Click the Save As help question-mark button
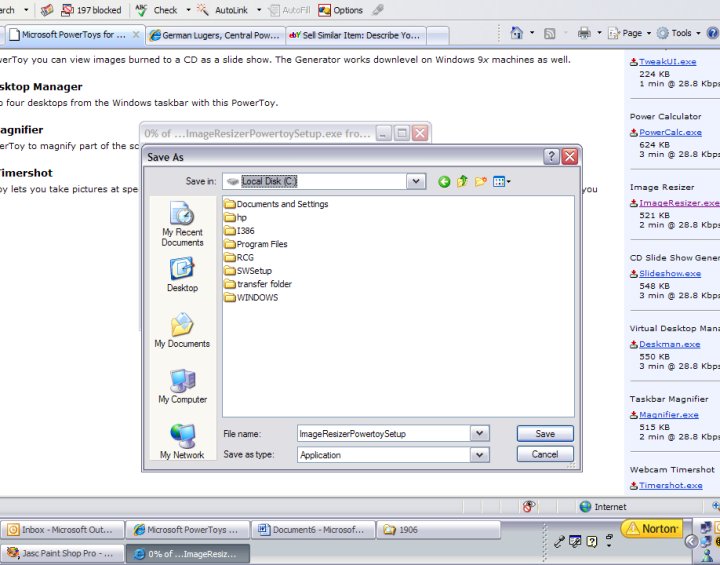 tap(551, 157)
